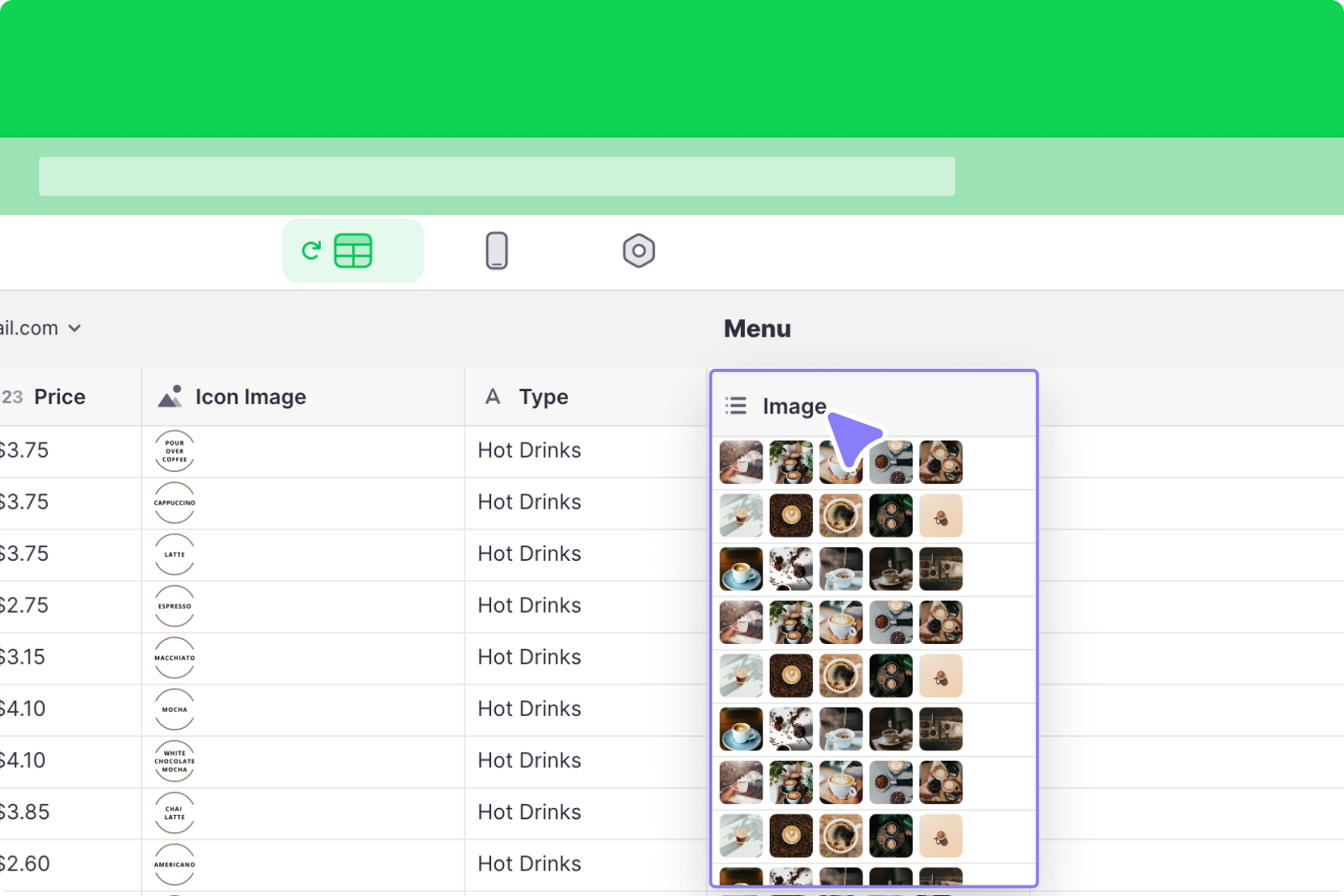The width and height of the screenshot is (1344, 896).
Task: Click the Menu title at the top
Action: (x=756, y=328)
